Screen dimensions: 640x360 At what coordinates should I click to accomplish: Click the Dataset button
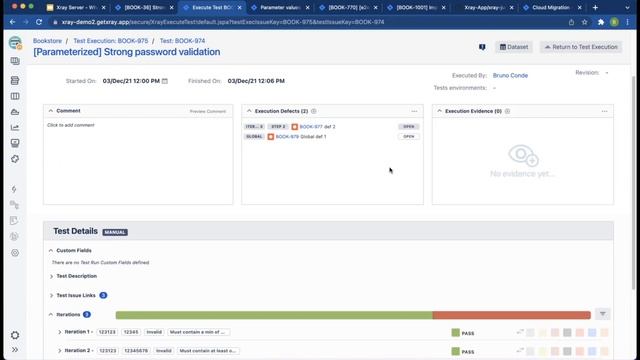(514, 47)
